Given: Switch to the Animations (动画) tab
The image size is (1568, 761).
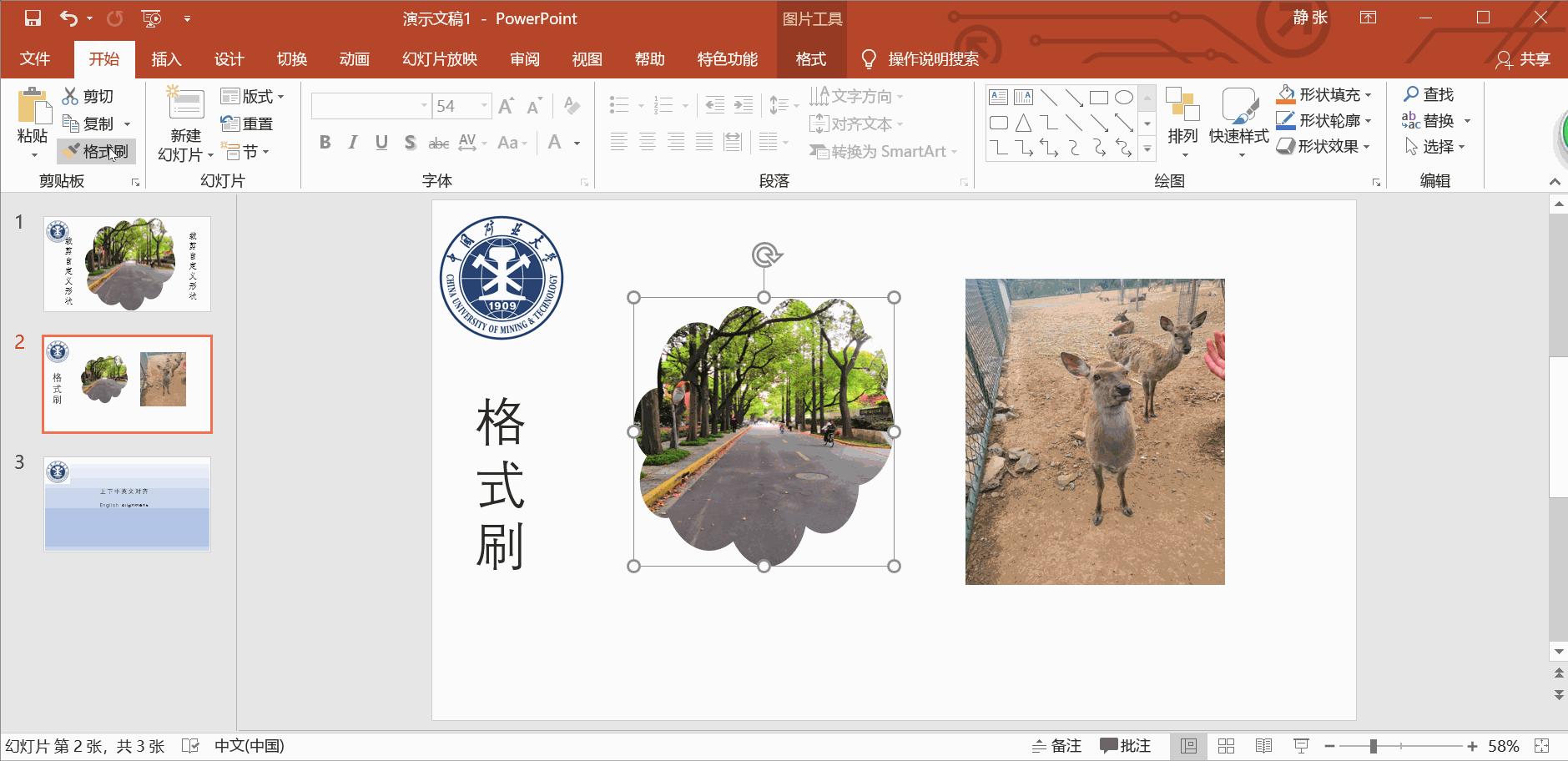Looking at the screenshot, I should [x=354, y=59].
